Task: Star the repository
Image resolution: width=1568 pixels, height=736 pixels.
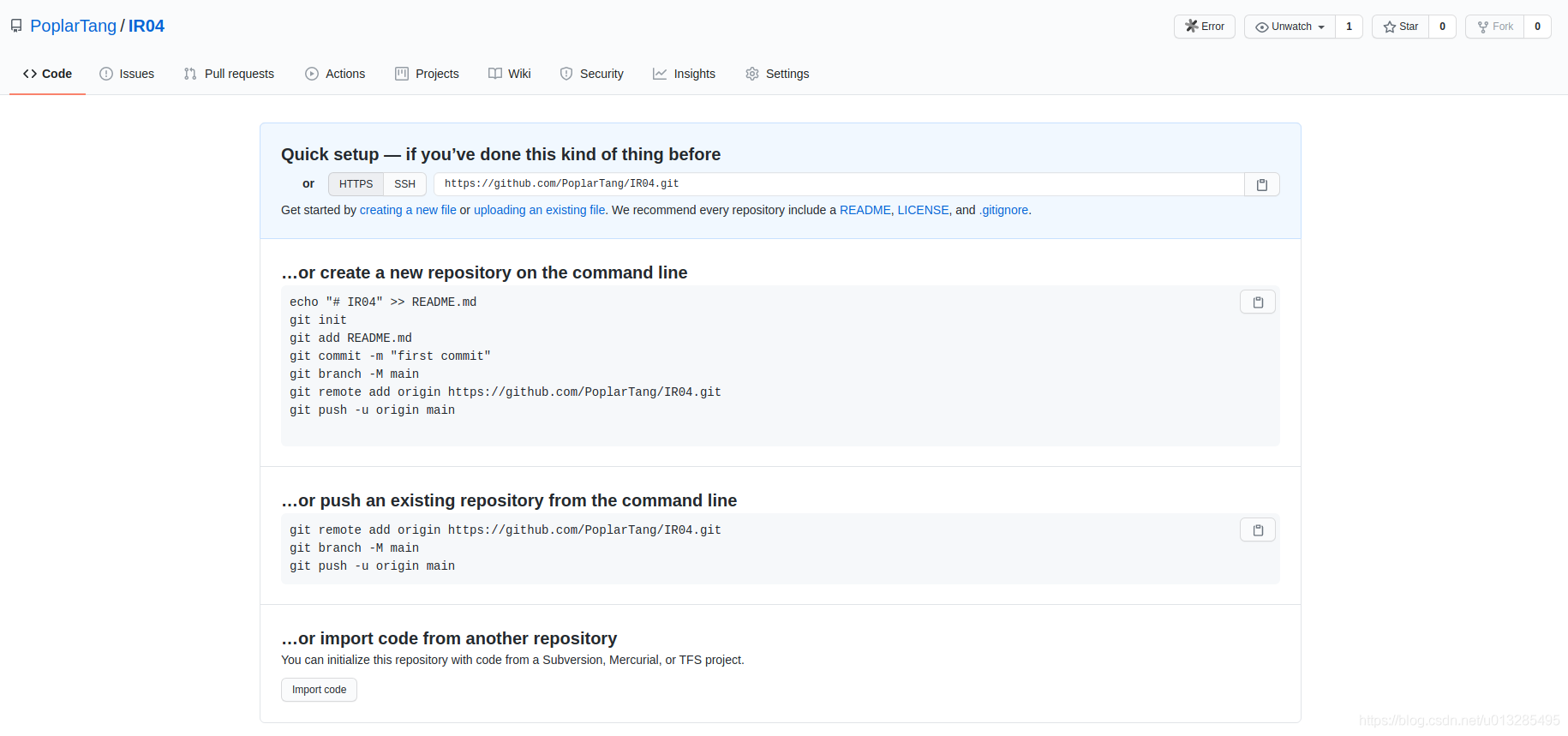Action: (1400, 27)
